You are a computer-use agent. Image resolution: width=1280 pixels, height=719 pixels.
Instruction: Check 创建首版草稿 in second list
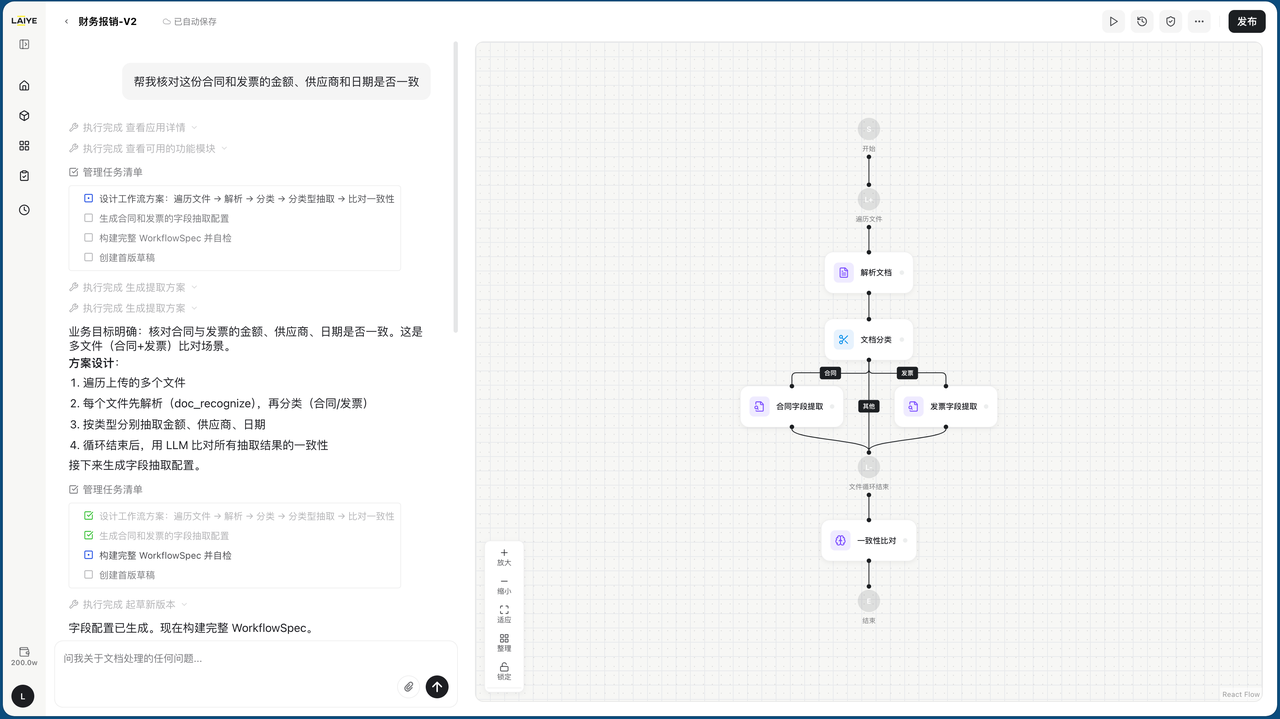tap(89, 575)
